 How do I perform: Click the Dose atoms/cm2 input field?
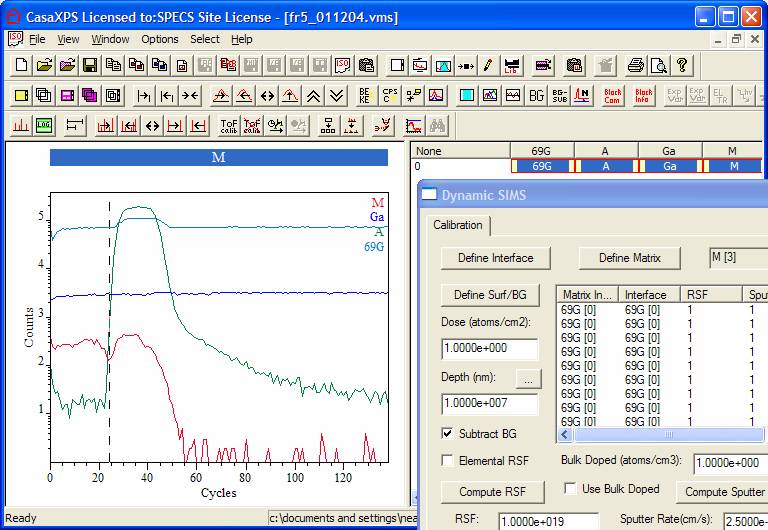489,349
